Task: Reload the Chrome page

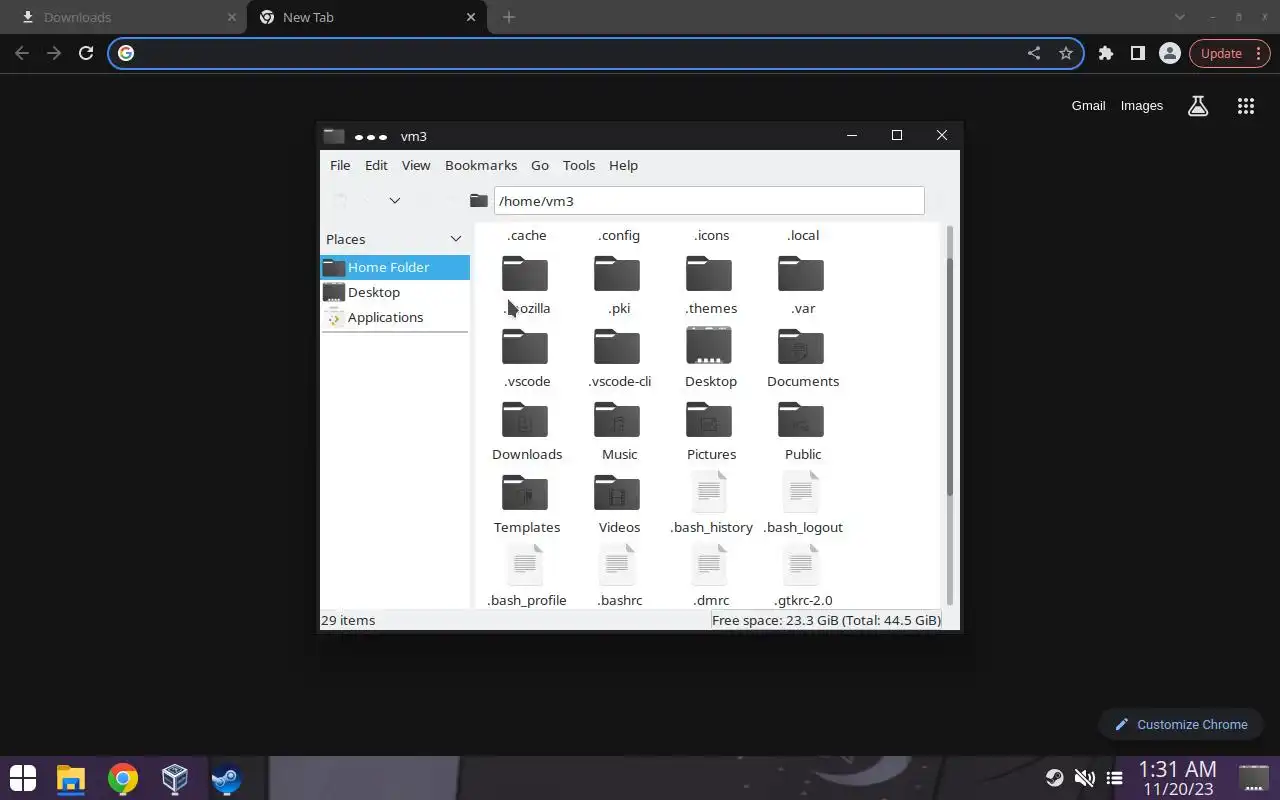Action: pyautogui.click(x=86, y=53)
